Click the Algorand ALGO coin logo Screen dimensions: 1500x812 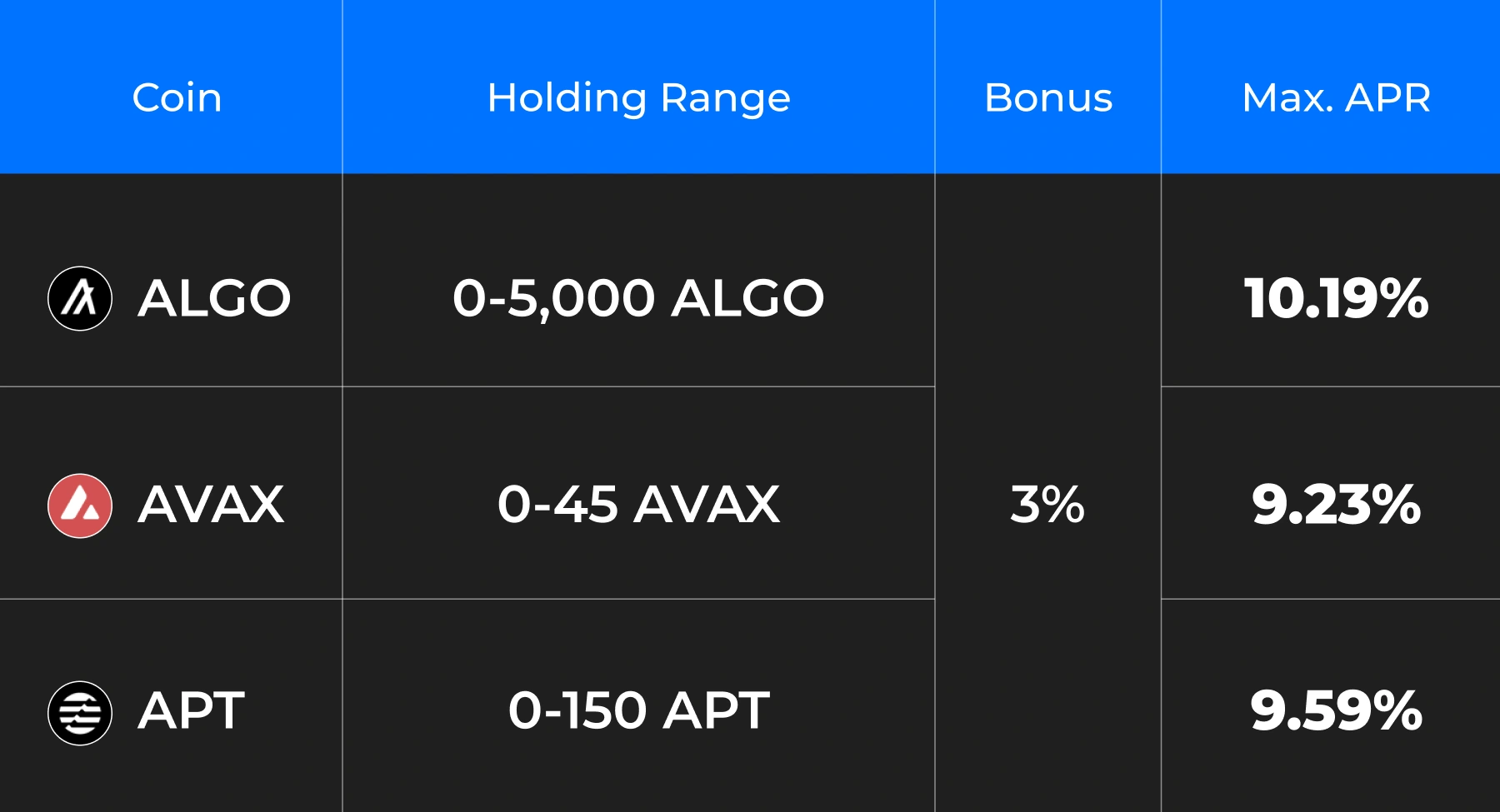80,298
